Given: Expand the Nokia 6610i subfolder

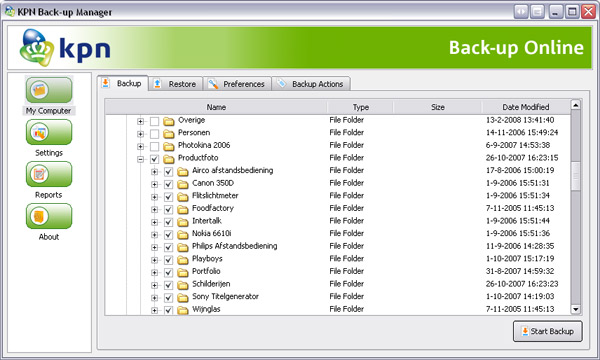Looking at the screenshot, I should [x=155, y=235].
